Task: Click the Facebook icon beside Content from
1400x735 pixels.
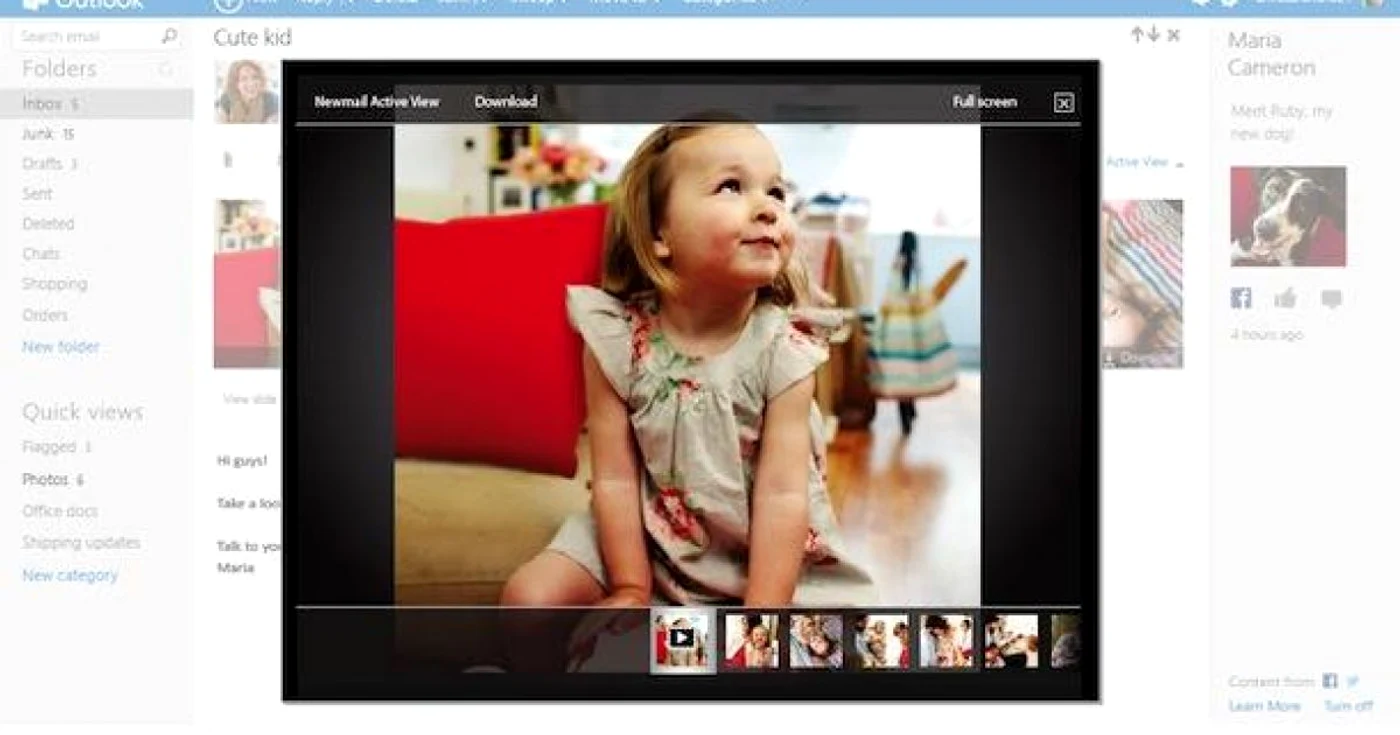Action: pyautogui.click(x=1330, y=681)
